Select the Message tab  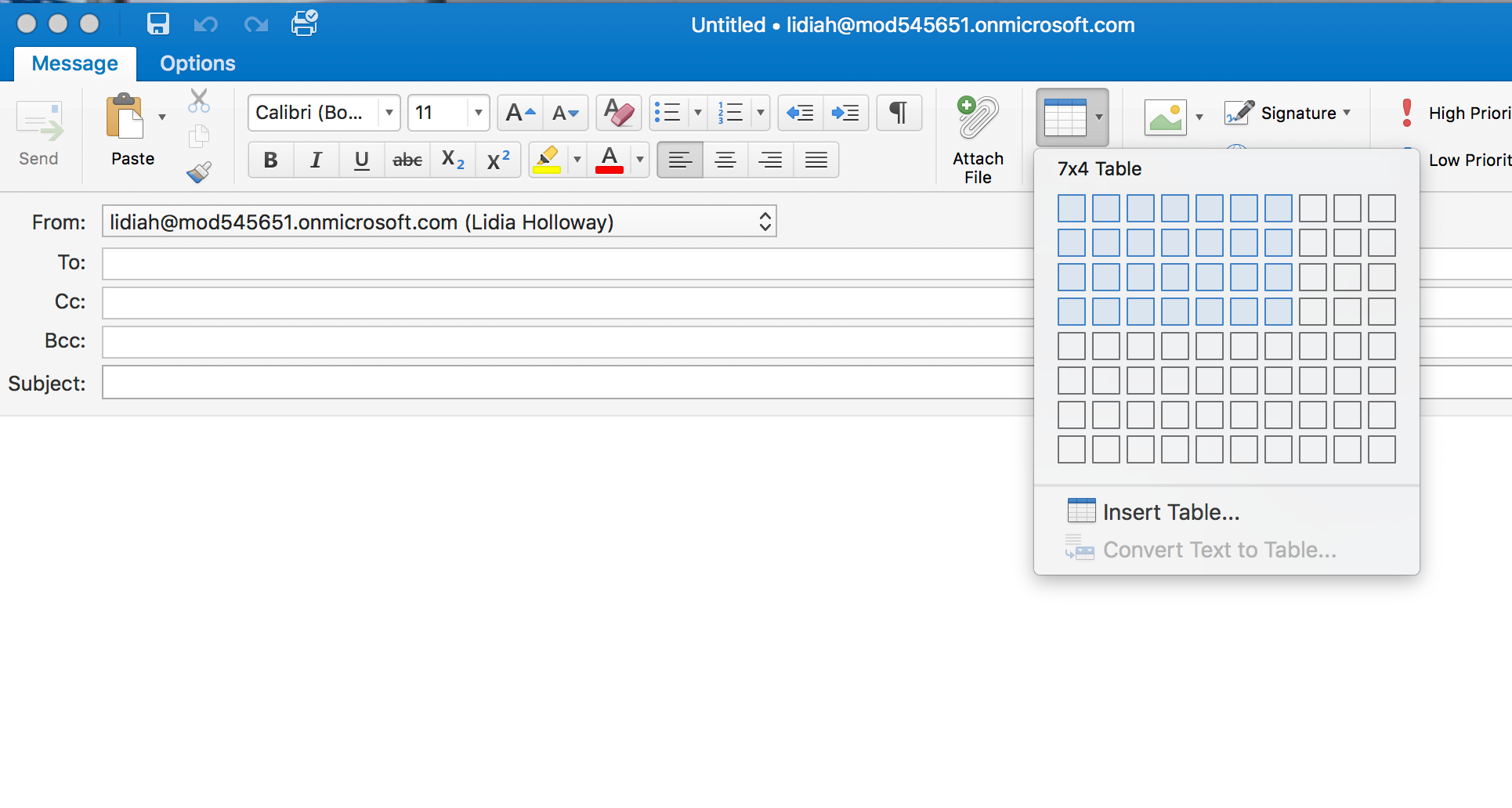pos(74,63)
